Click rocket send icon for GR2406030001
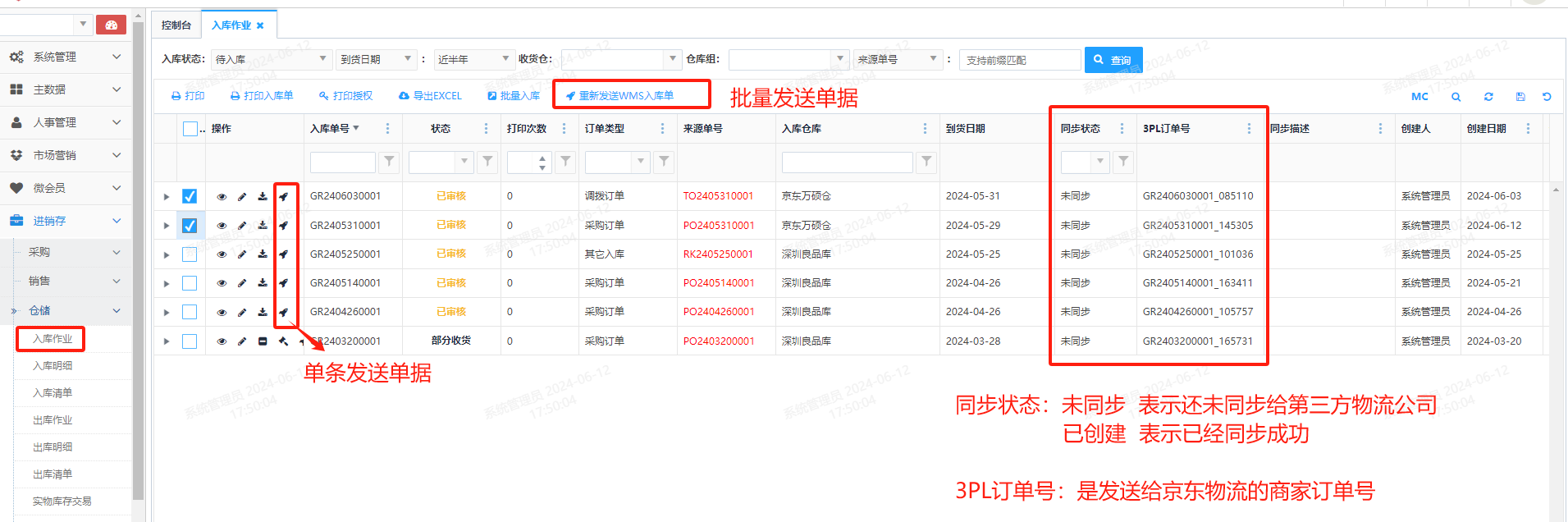This screenshot has width=1568, height=522. (283, 197)
